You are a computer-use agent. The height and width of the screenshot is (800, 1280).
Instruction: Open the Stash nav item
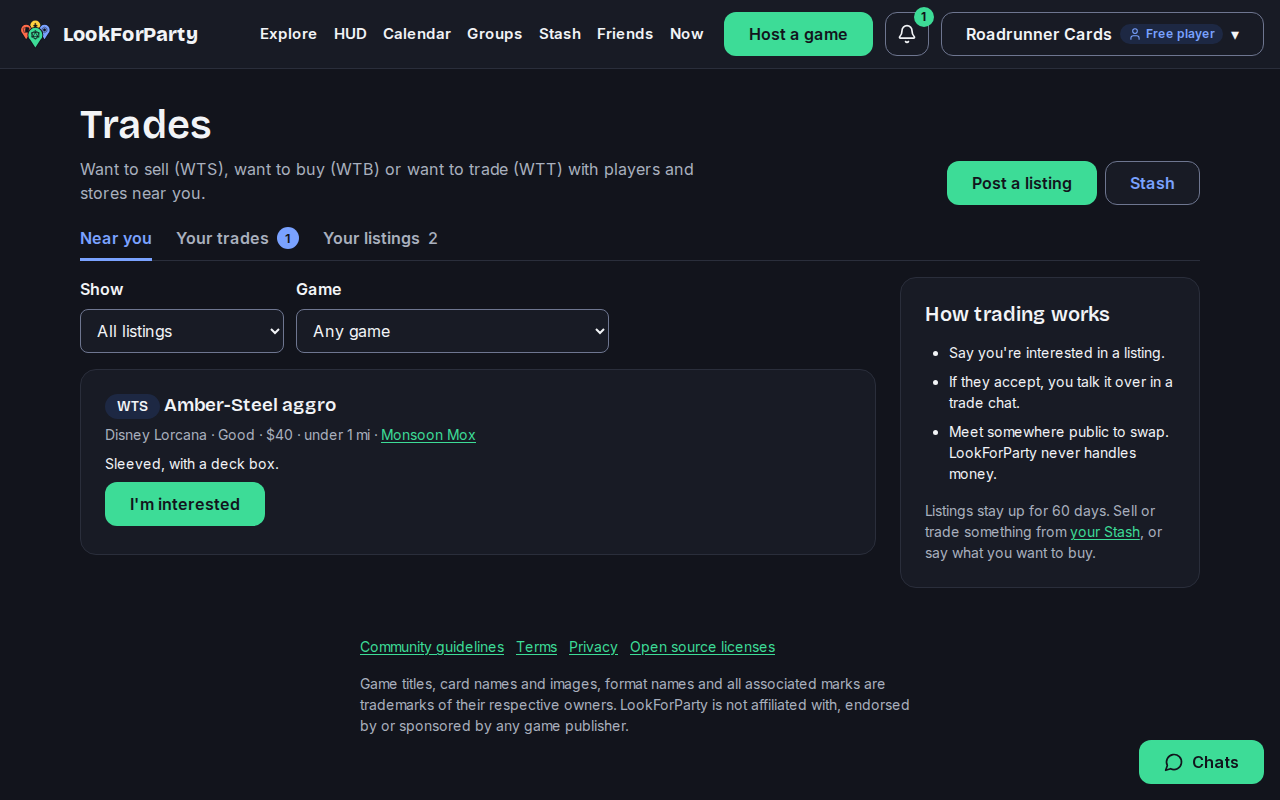560,34
